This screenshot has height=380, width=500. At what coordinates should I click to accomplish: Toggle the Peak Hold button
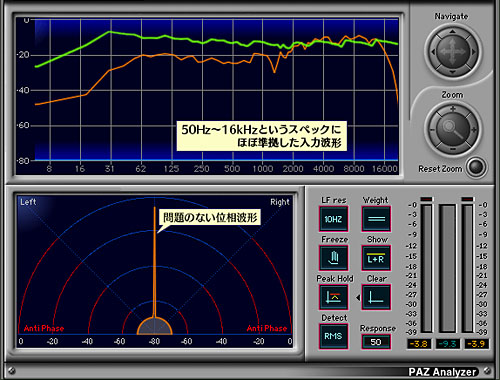point(334,297)
